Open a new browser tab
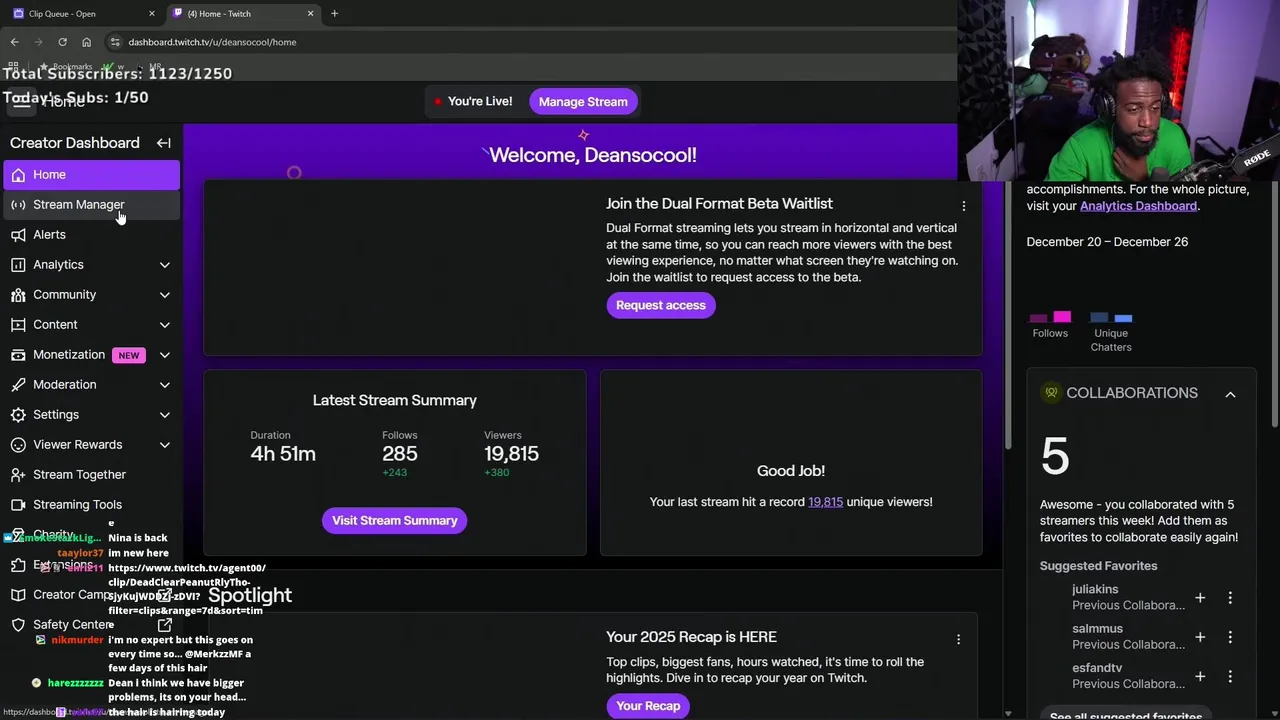 pyautogui.click(x=334, y=14)
